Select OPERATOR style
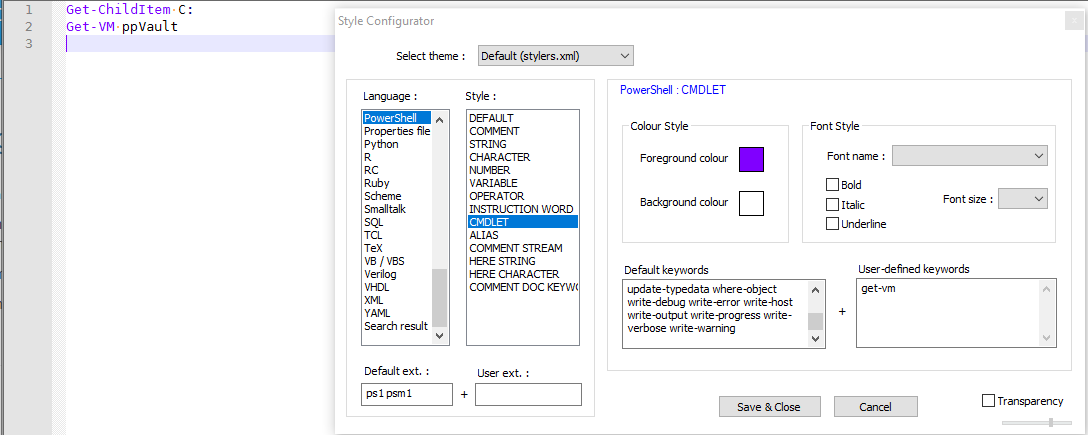Screen dimensions: 1088x435 point(522,196)
